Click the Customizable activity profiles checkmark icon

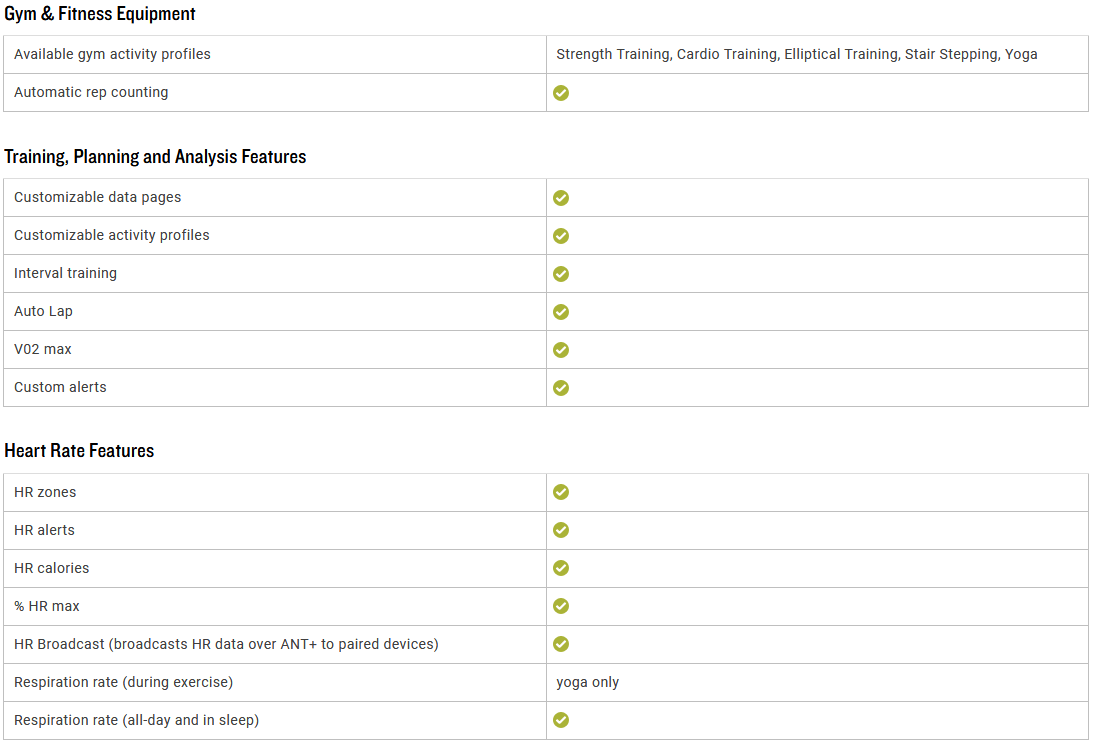pos(560,236)
